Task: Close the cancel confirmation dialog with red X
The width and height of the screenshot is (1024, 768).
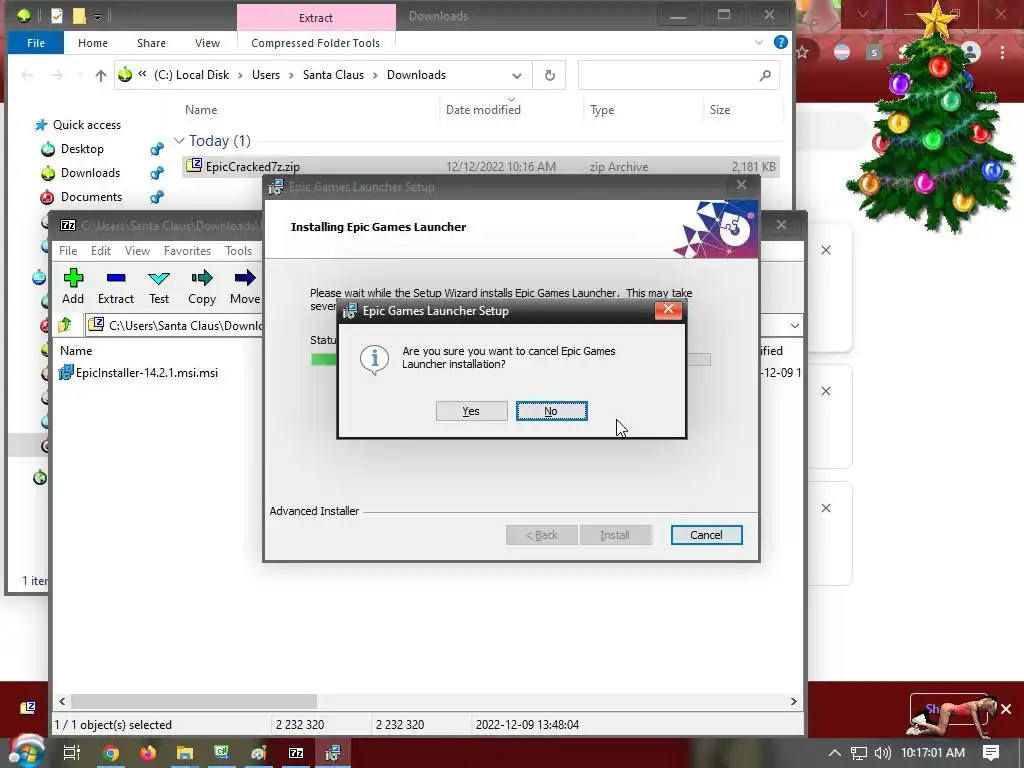Action: click(668, 310)
